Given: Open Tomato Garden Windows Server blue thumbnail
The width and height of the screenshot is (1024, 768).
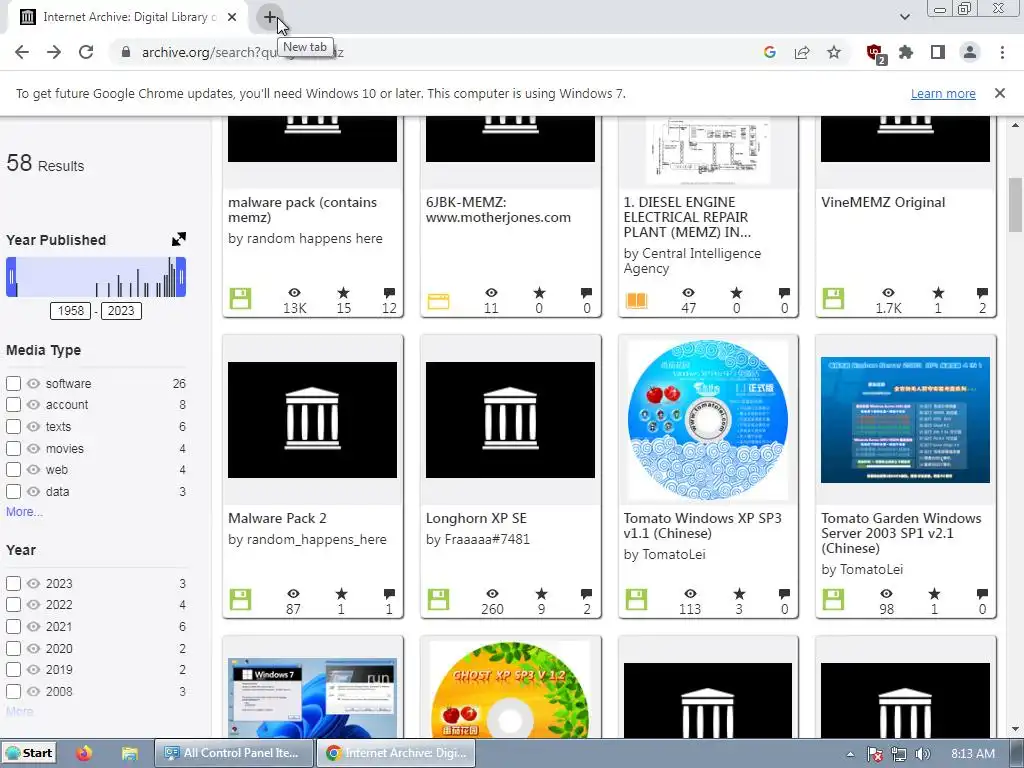Looking at the screenshot, I should pos(905,420).
